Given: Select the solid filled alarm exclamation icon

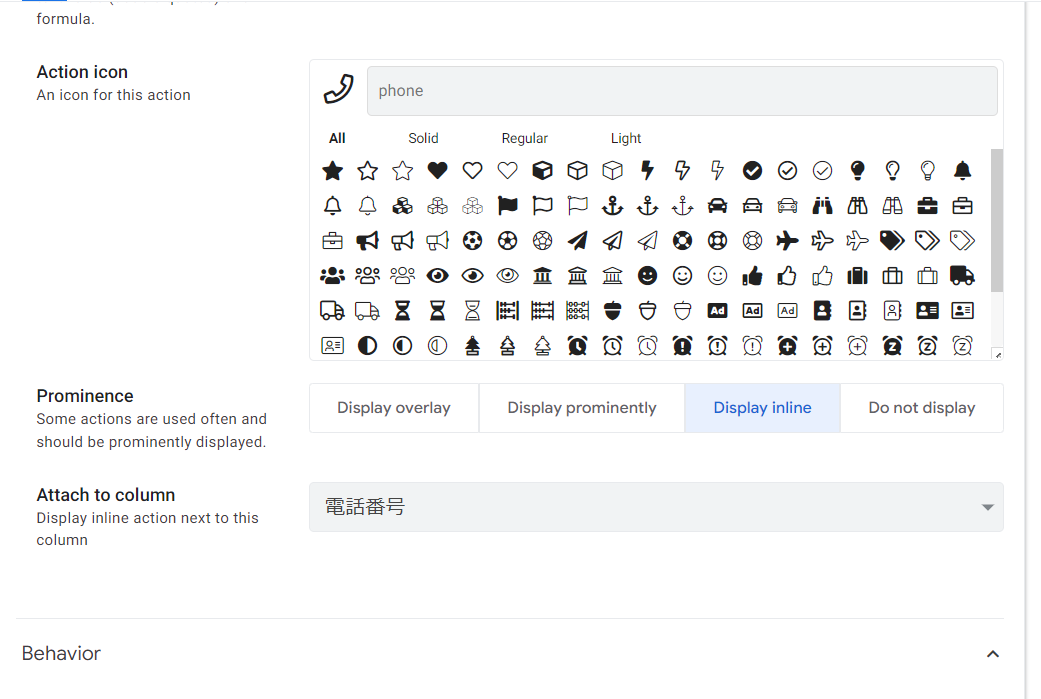Looking at the screenshot, I should pos(682,346).
